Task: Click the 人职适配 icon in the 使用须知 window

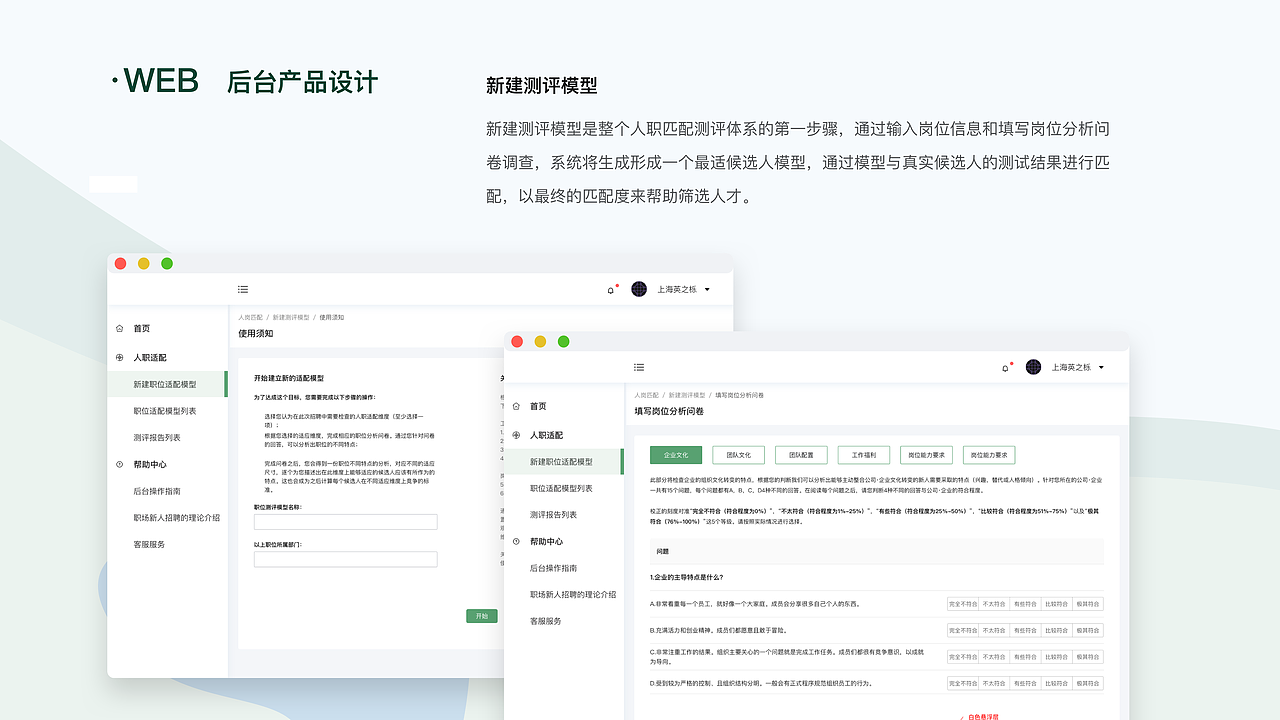Action: coord(119,357)
